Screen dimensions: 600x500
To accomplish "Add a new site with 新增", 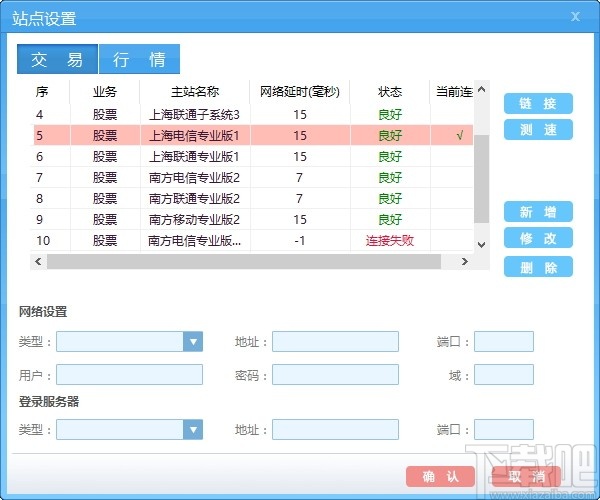I will pos(538,212).
